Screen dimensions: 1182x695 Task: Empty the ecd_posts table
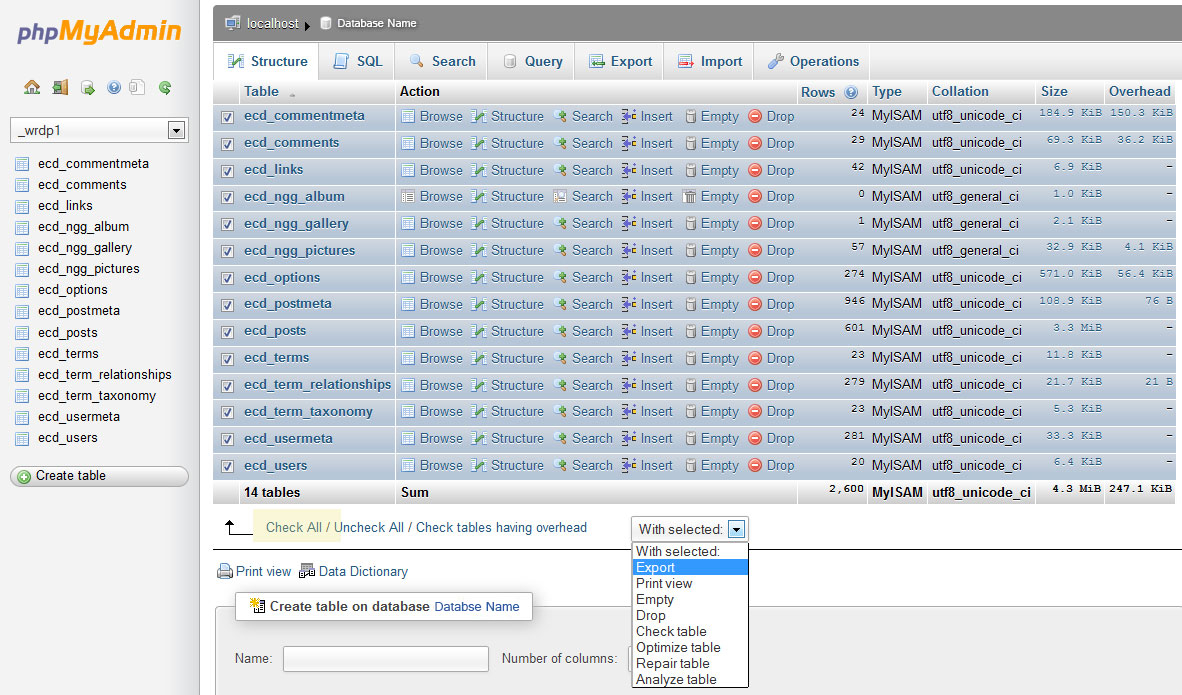[712, 331]
